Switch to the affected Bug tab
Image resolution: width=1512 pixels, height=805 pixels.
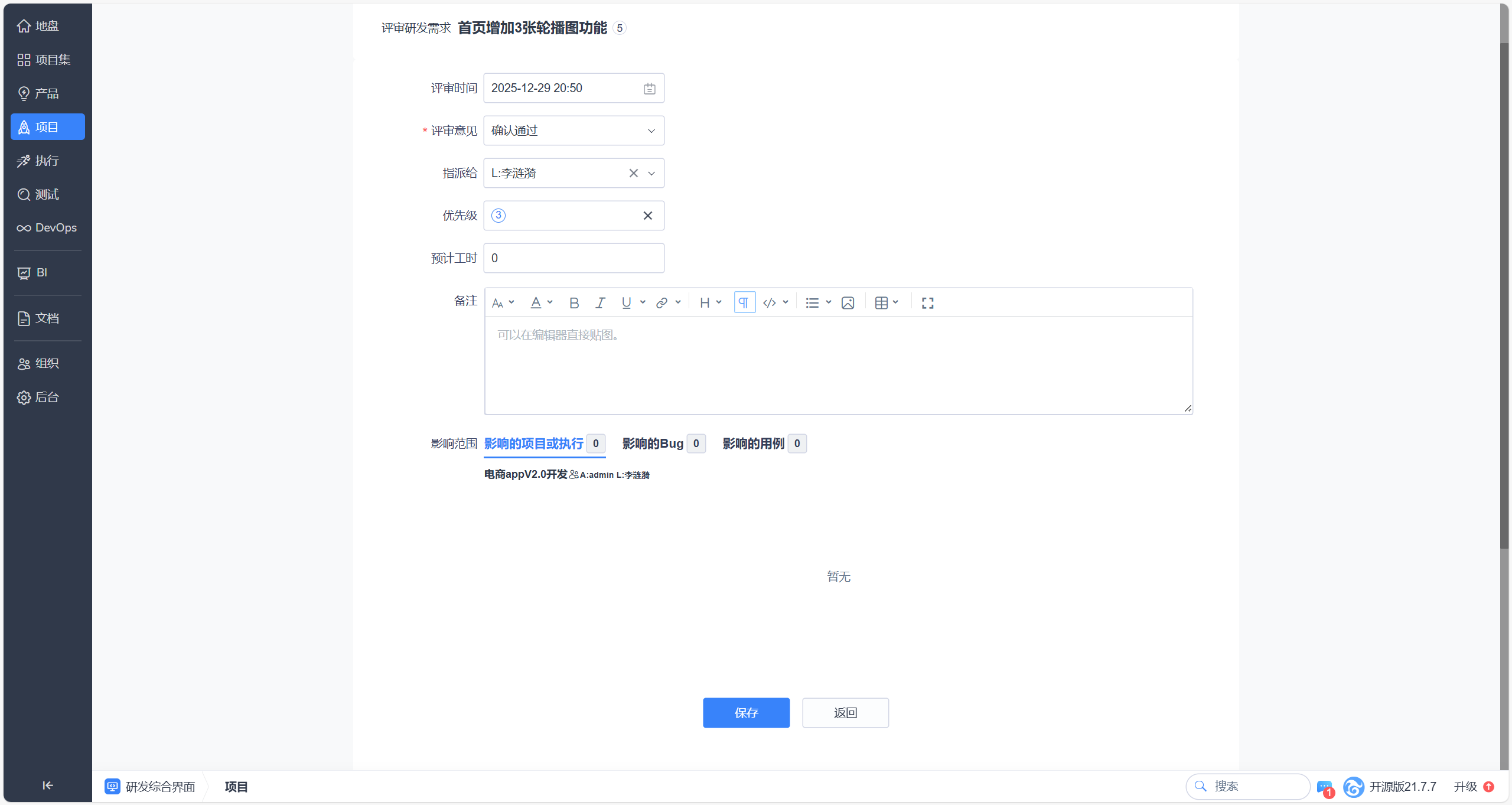point(653,444)
